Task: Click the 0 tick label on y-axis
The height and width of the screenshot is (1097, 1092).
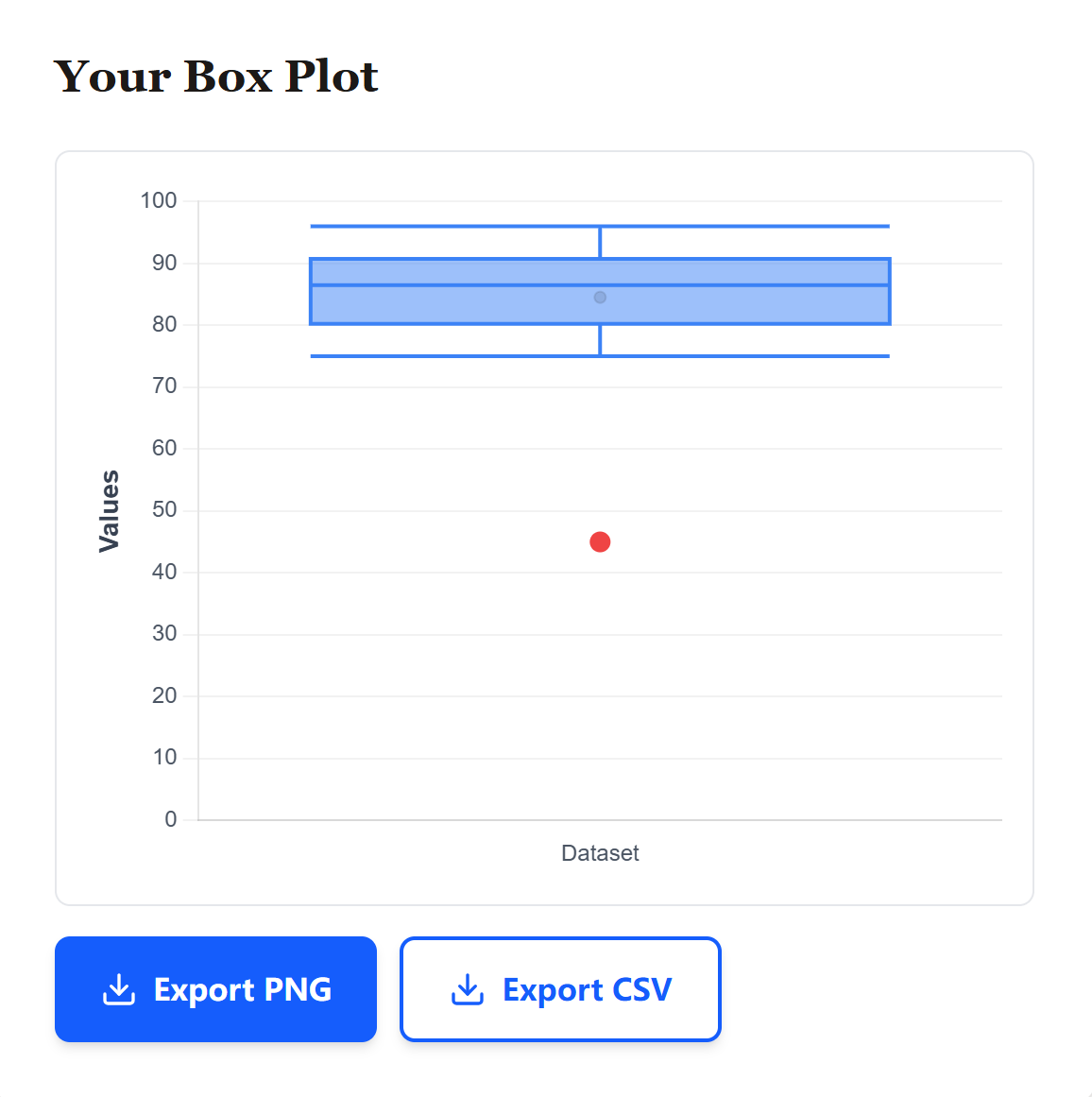Action: pyautogui.click(x=173, y=819)
